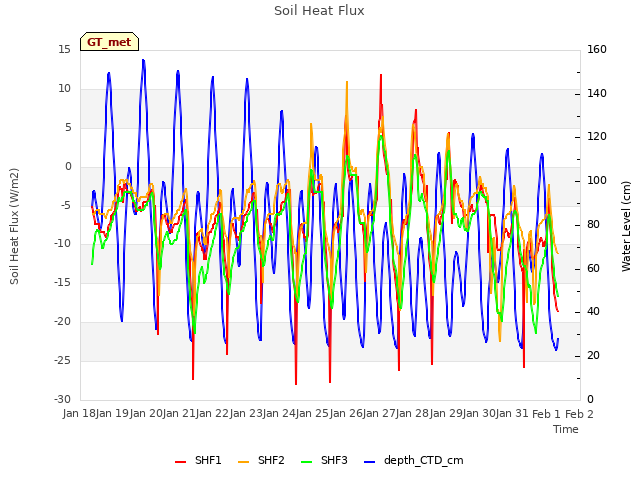Click the 140 tick on right axis
The width and height of the screenshot is (640, 480).
click(597, 93)
